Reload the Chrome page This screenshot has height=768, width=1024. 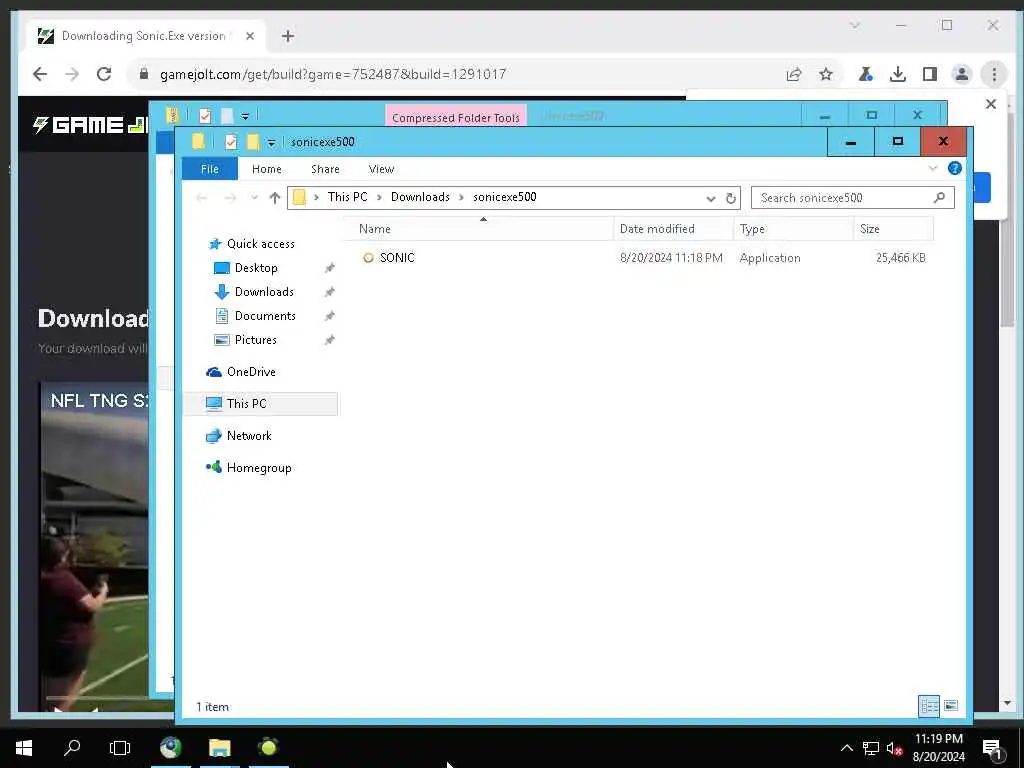click(104, 74)
